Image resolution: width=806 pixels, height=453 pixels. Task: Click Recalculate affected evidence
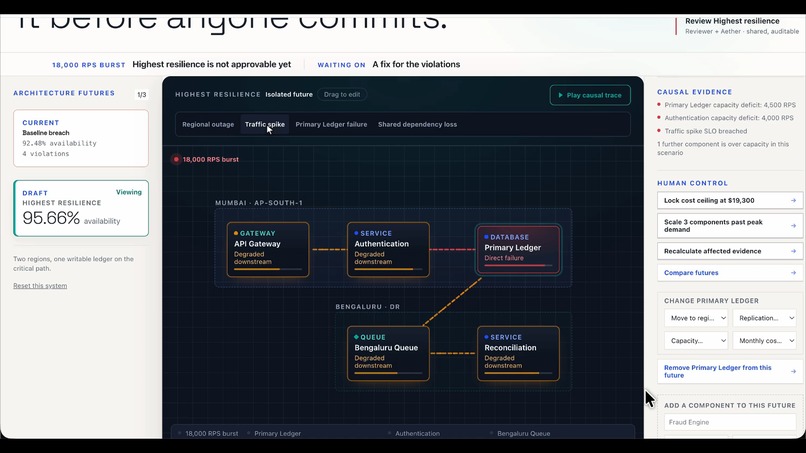point(730,251)
